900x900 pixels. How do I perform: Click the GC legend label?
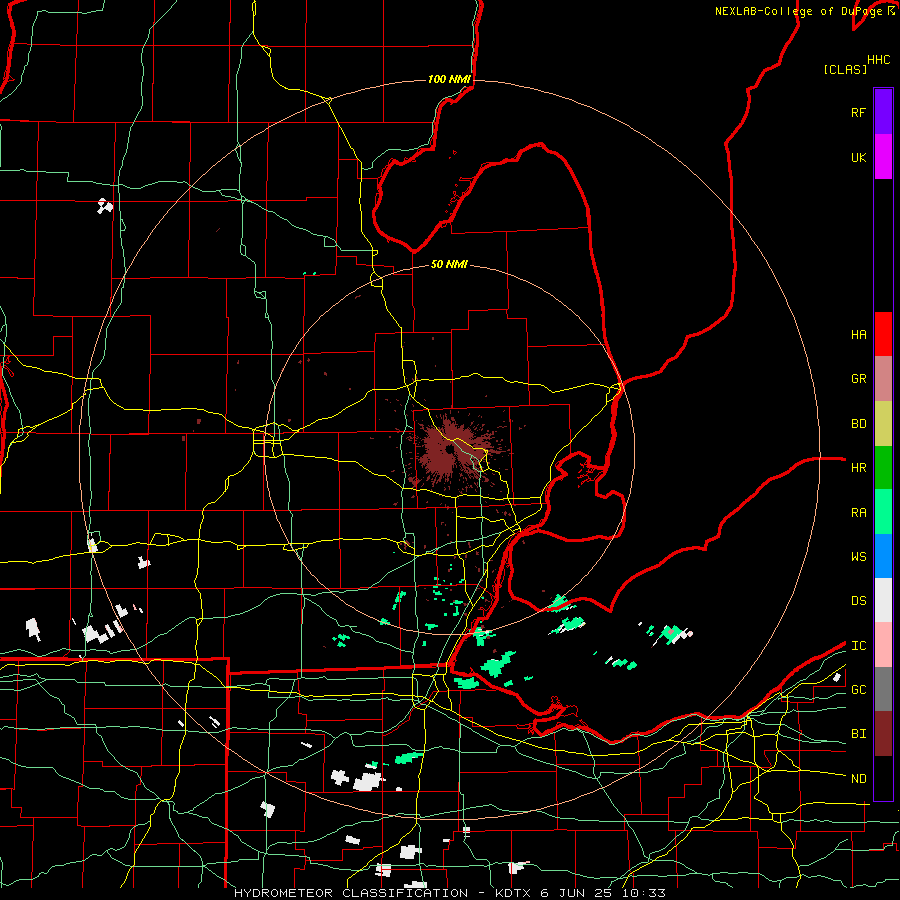pos(859,690)
